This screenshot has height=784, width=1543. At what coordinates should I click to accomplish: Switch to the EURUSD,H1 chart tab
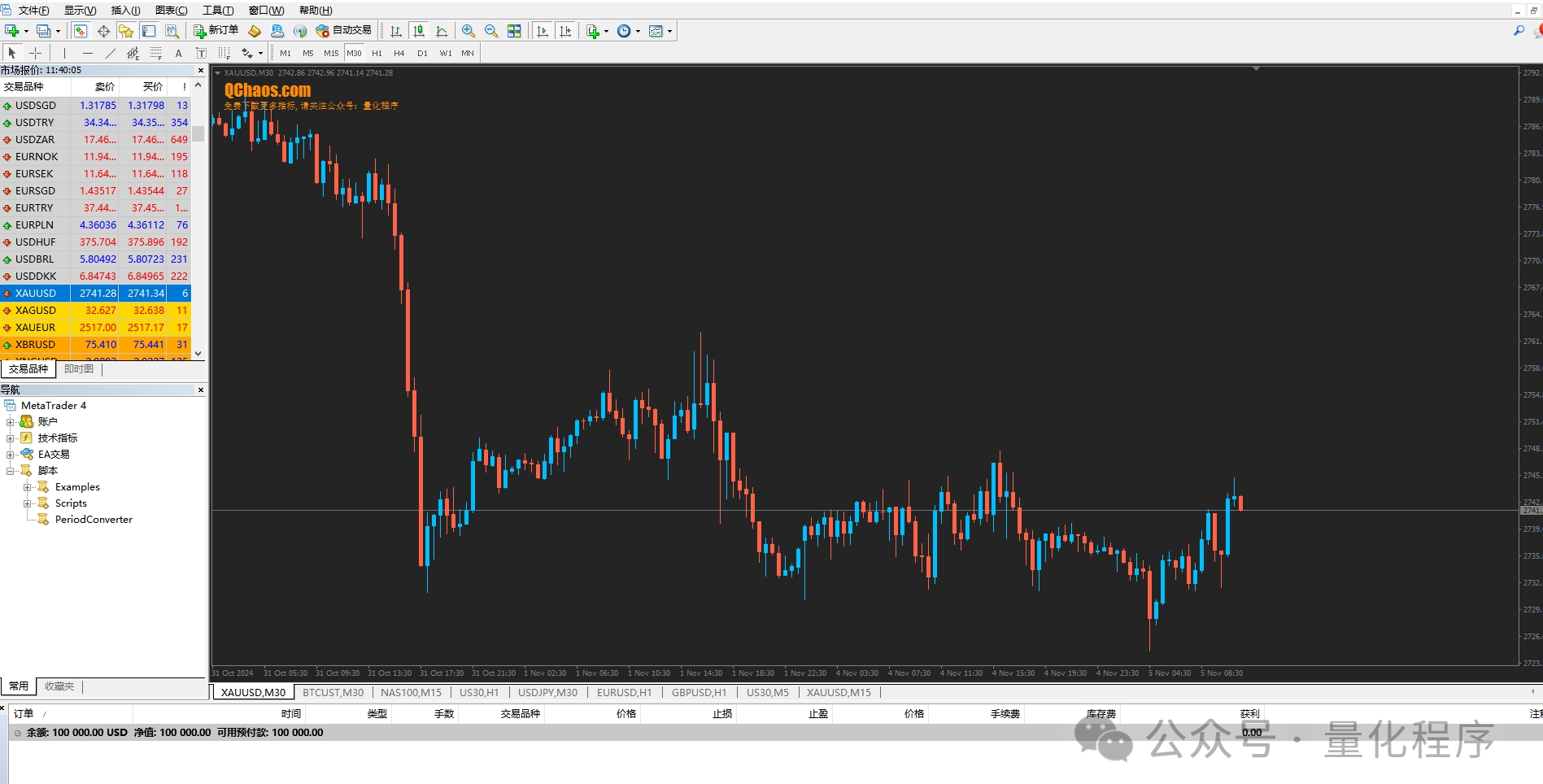tap(624, 693)
